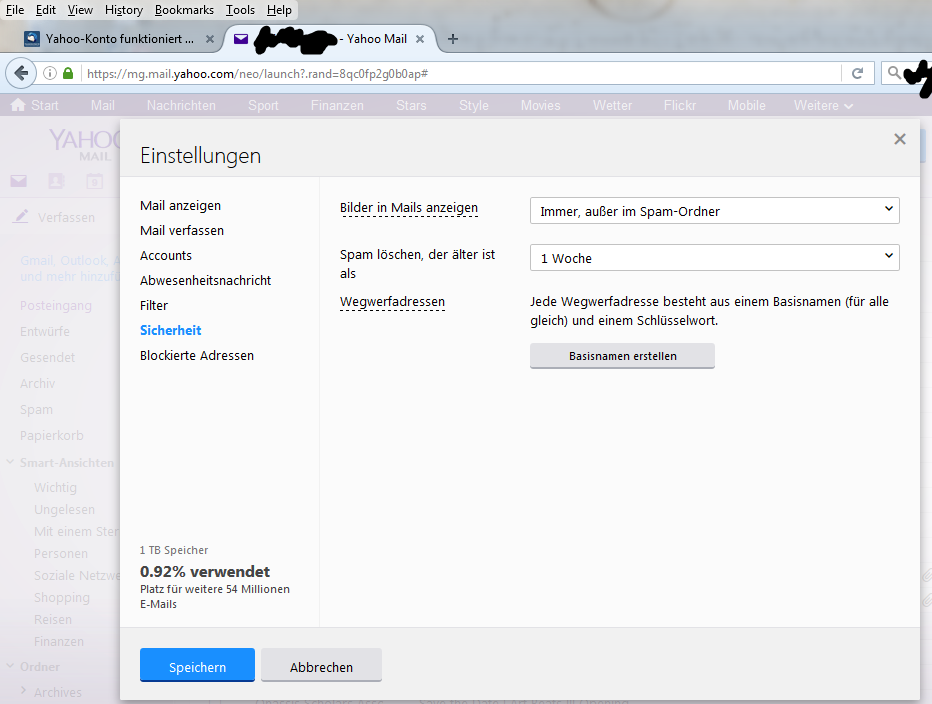The width and height of the screenshot is (932, 704).
Task: Open the Help menu
Action: 279,10
